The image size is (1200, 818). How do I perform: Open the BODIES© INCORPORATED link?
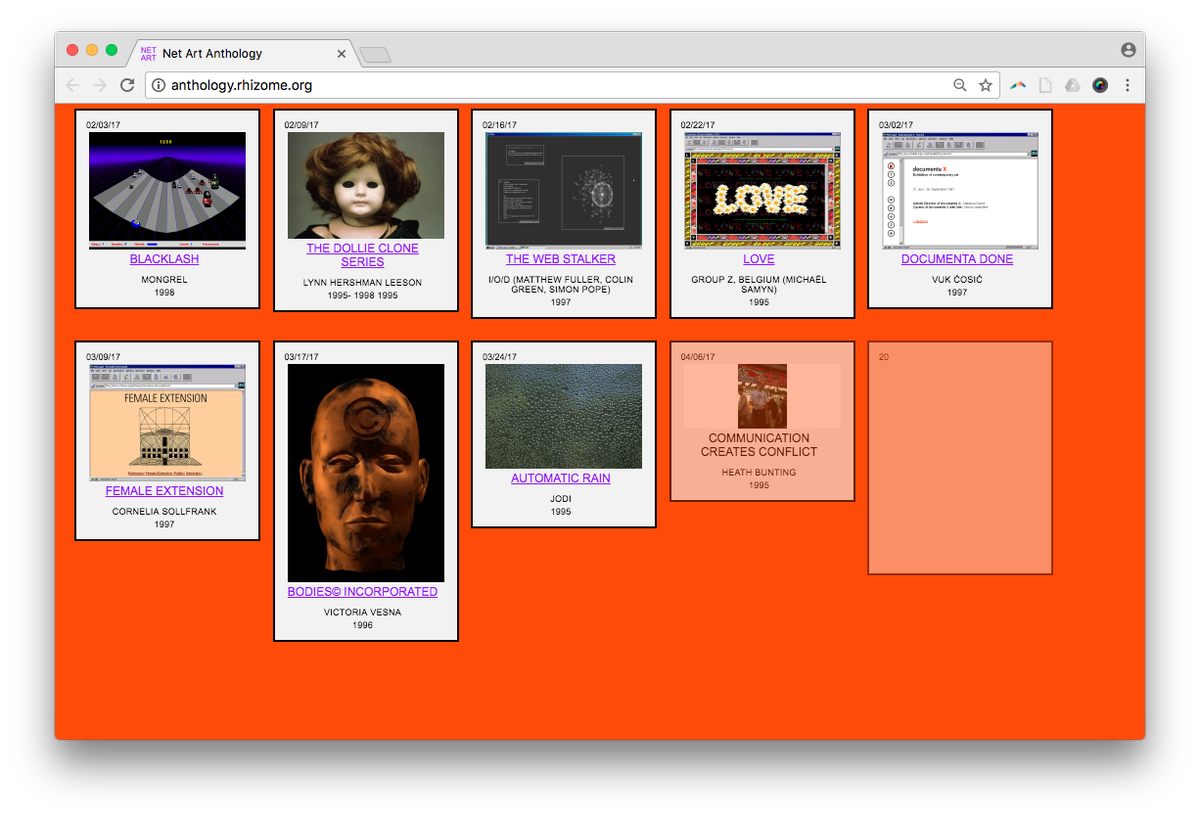362,592
